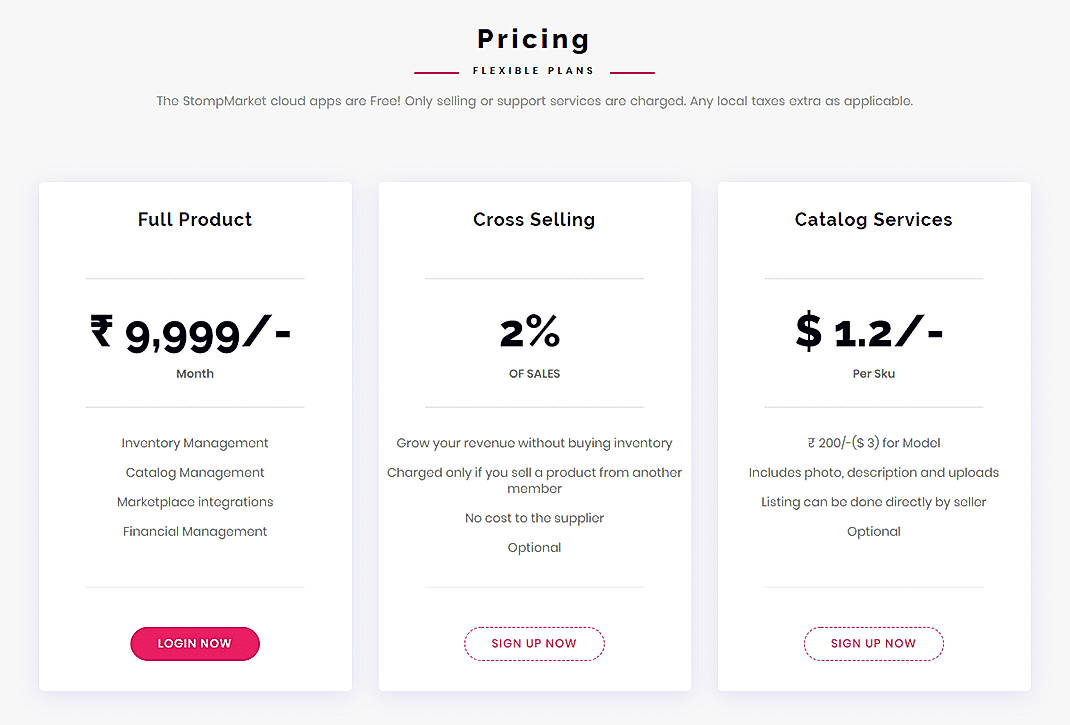The width and height of the screenshot is (1070, 725).
Task: Click SIGN UP NOW under Cross Selling
Action: click(x=534, y=643)
